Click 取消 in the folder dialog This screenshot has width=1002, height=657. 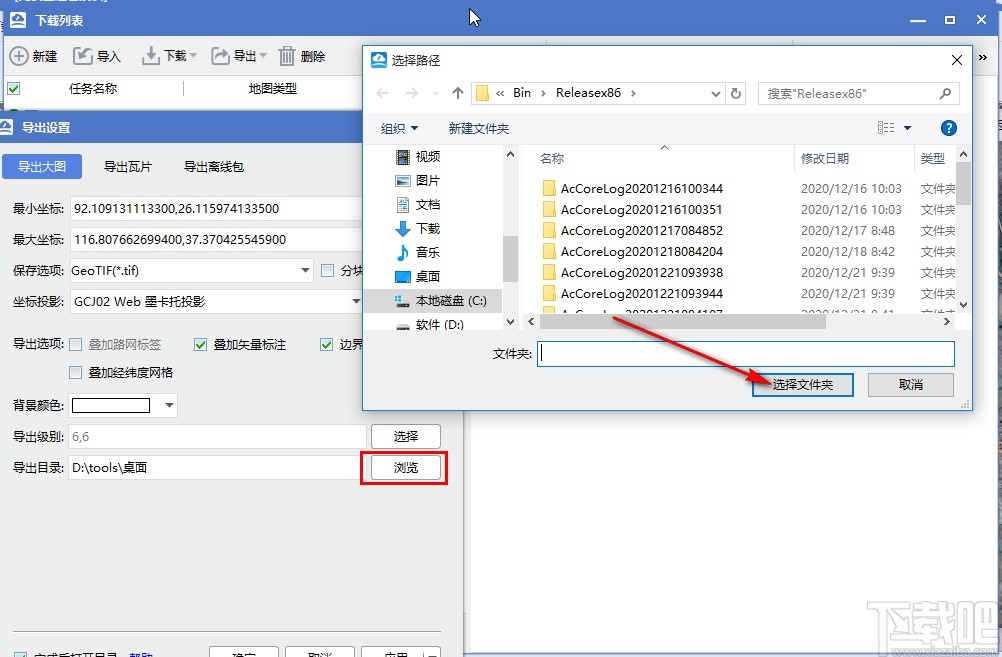pyautogui.click(x=911, y=385)
